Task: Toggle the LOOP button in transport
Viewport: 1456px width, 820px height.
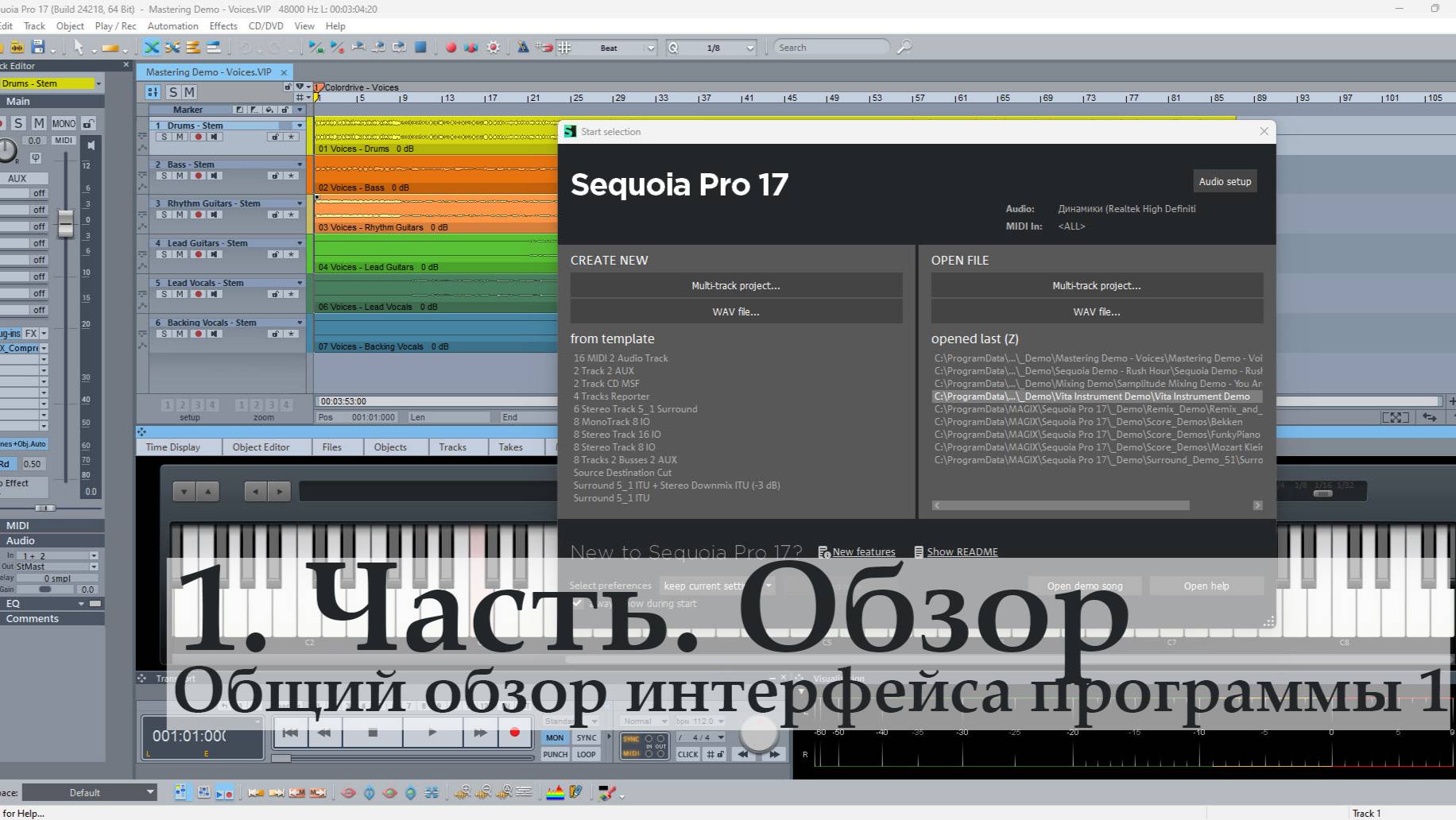Action: click(x=587, y=754)
